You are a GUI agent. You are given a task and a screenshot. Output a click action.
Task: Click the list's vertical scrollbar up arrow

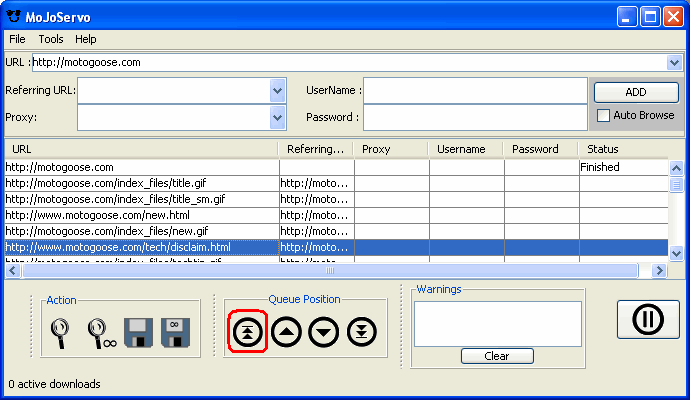(676, 168)
